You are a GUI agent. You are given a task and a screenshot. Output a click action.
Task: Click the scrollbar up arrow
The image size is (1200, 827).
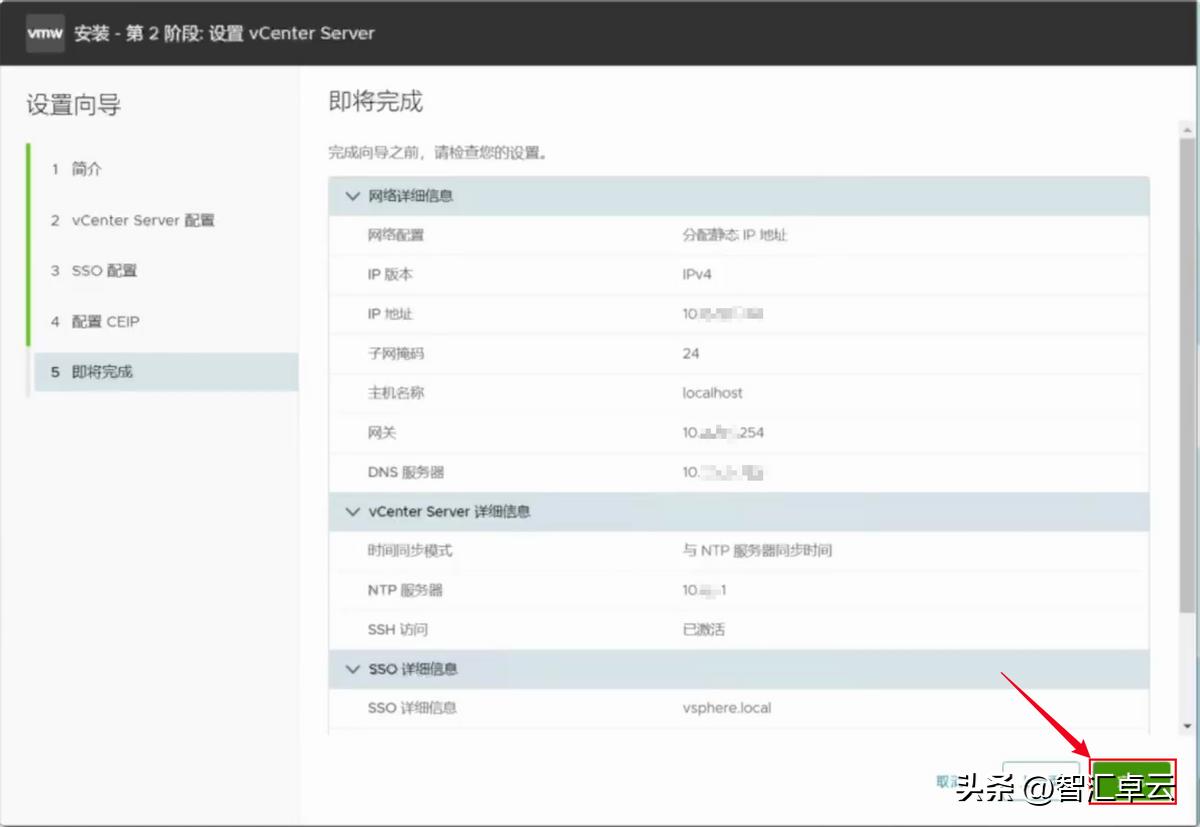pos(1188,131)
